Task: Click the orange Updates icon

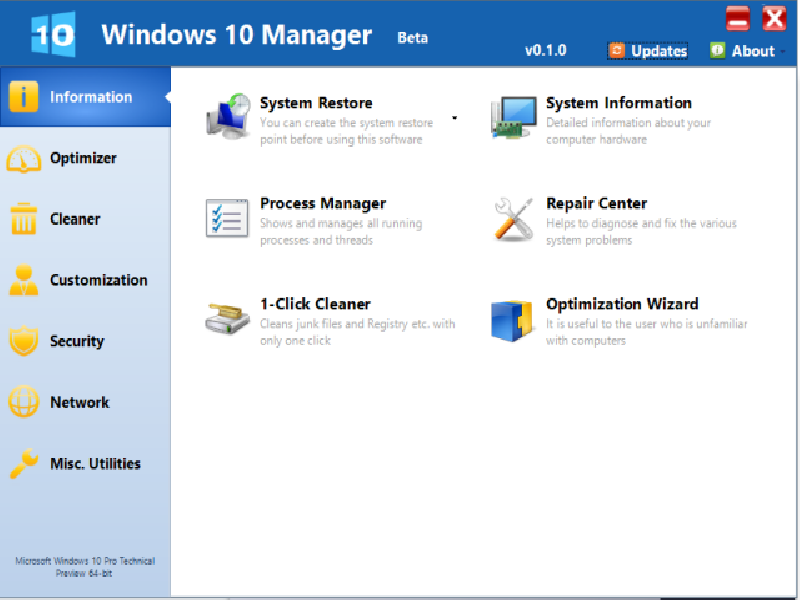Action: [617, 51]
